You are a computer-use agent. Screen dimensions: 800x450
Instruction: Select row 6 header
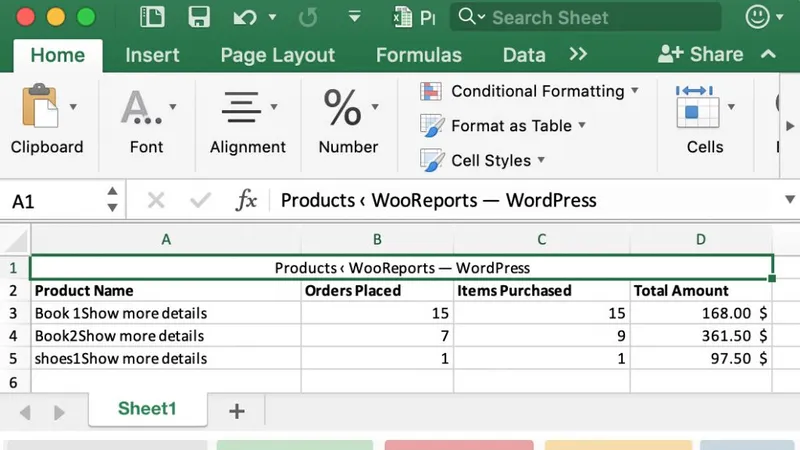tap(14, 382)
